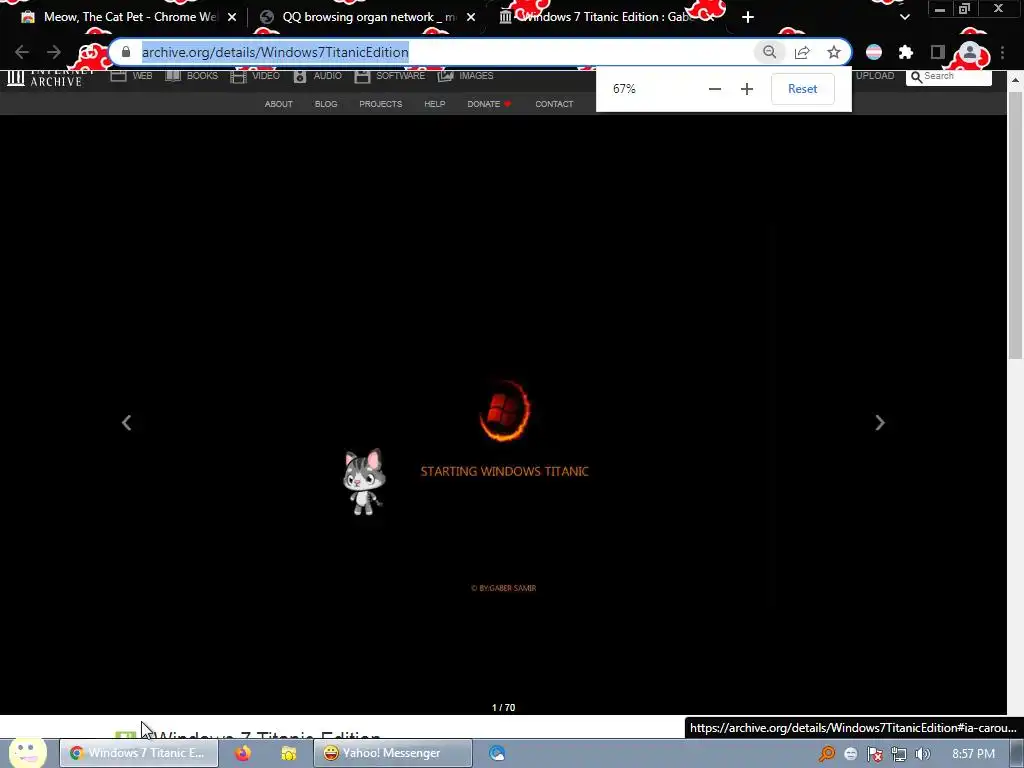This screenshot has height=768, width=1024.
Task: Open the Extensions puzzle piece menu
Action: [x=906, y=52]
